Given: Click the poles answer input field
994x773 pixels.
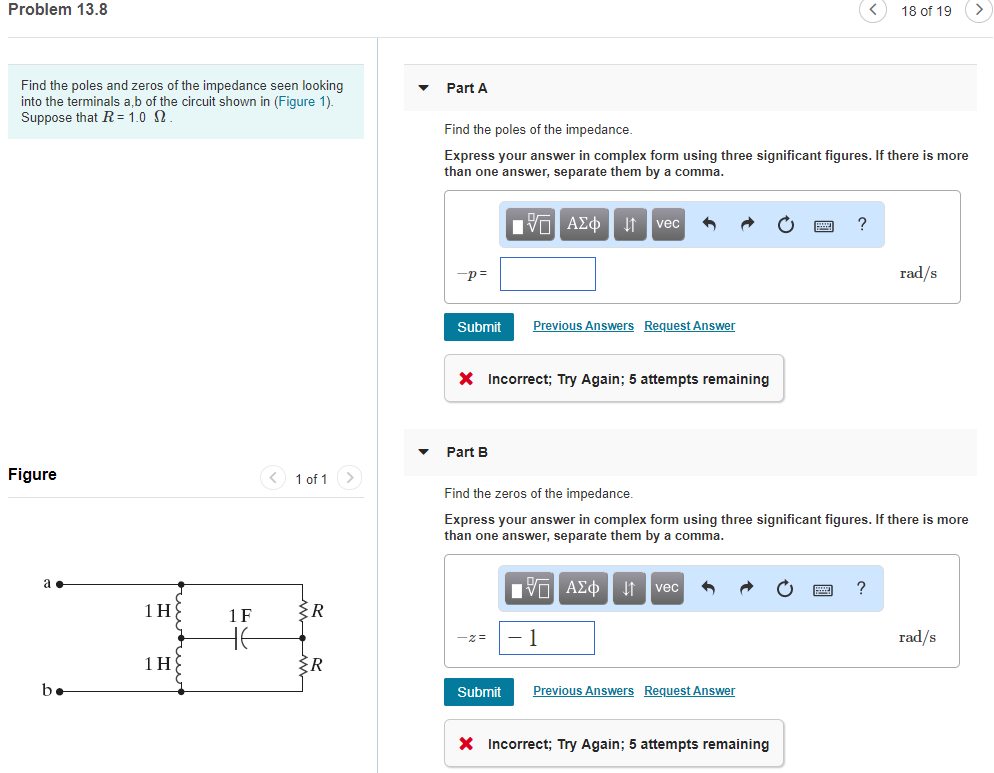Looking at the screenshot, I should pyautogui.click(x=548, y=274).
